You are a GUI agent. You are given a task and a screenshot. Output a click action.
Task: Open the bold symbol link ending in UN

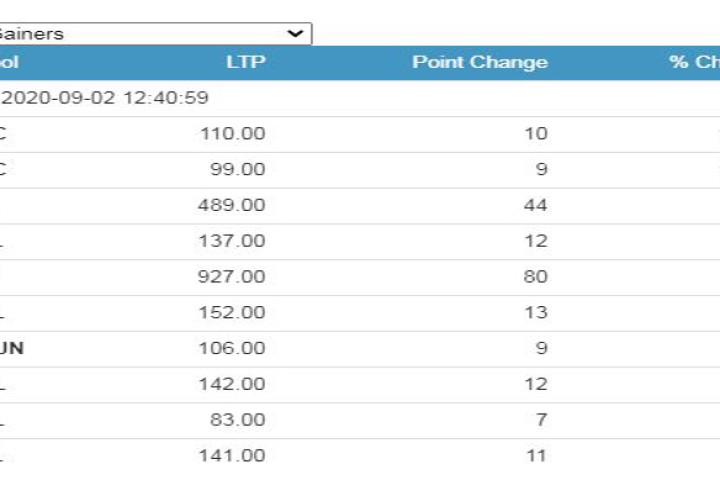(11, 349)
